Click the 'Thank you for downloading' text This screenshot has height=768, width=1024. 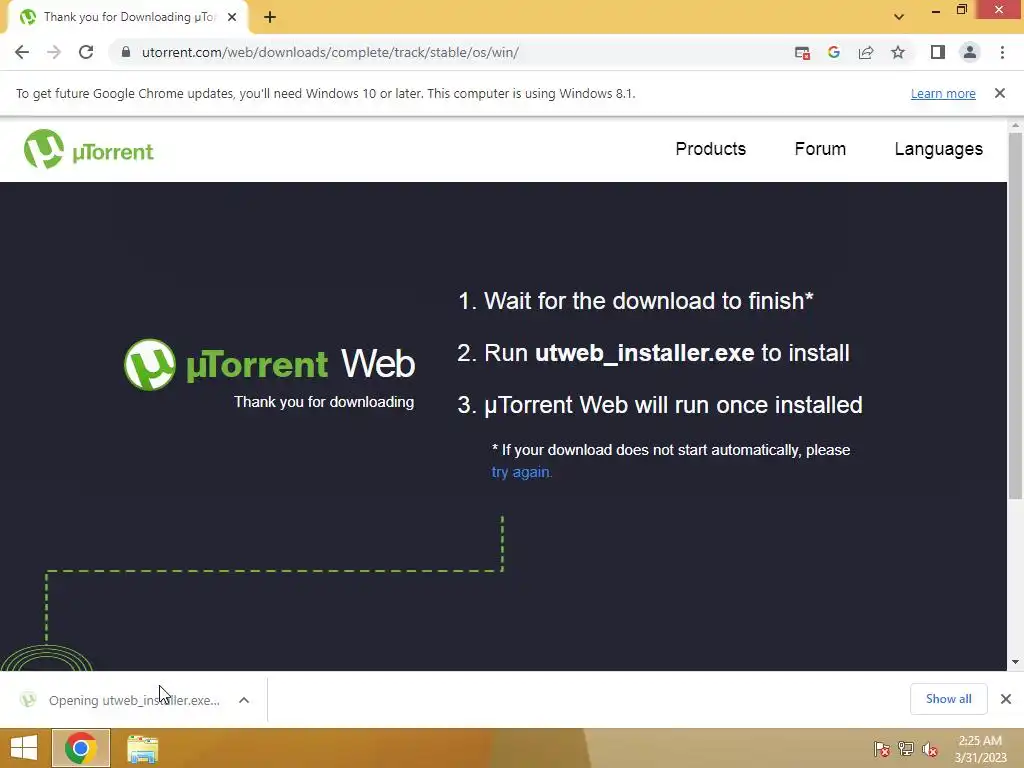[324, 402]
